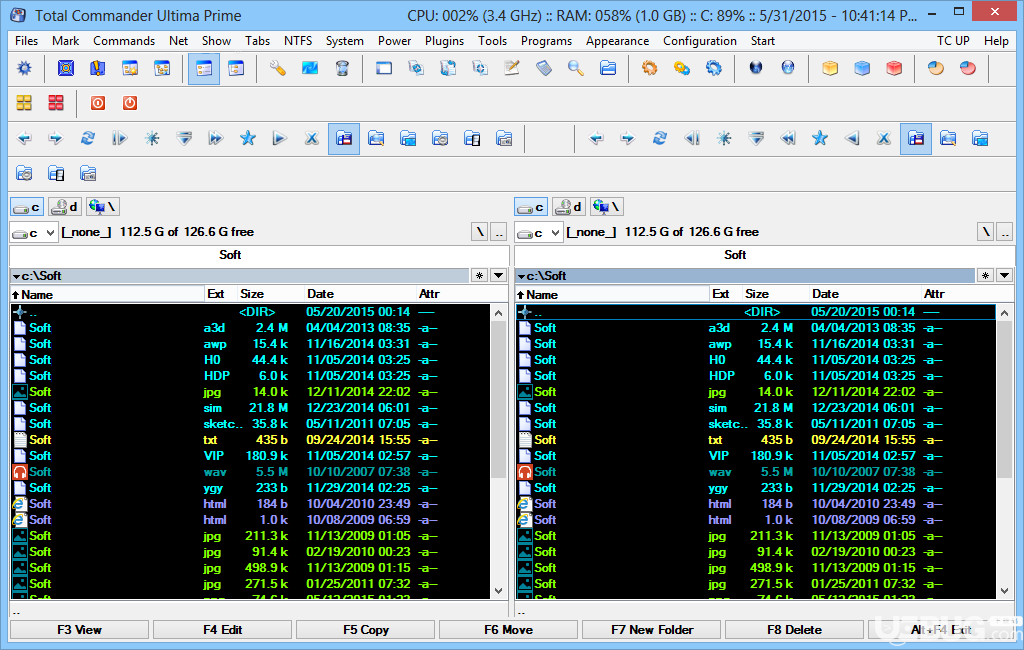
Task: Click the magnifying glass search icon
Action: click(x=575, y=68)
